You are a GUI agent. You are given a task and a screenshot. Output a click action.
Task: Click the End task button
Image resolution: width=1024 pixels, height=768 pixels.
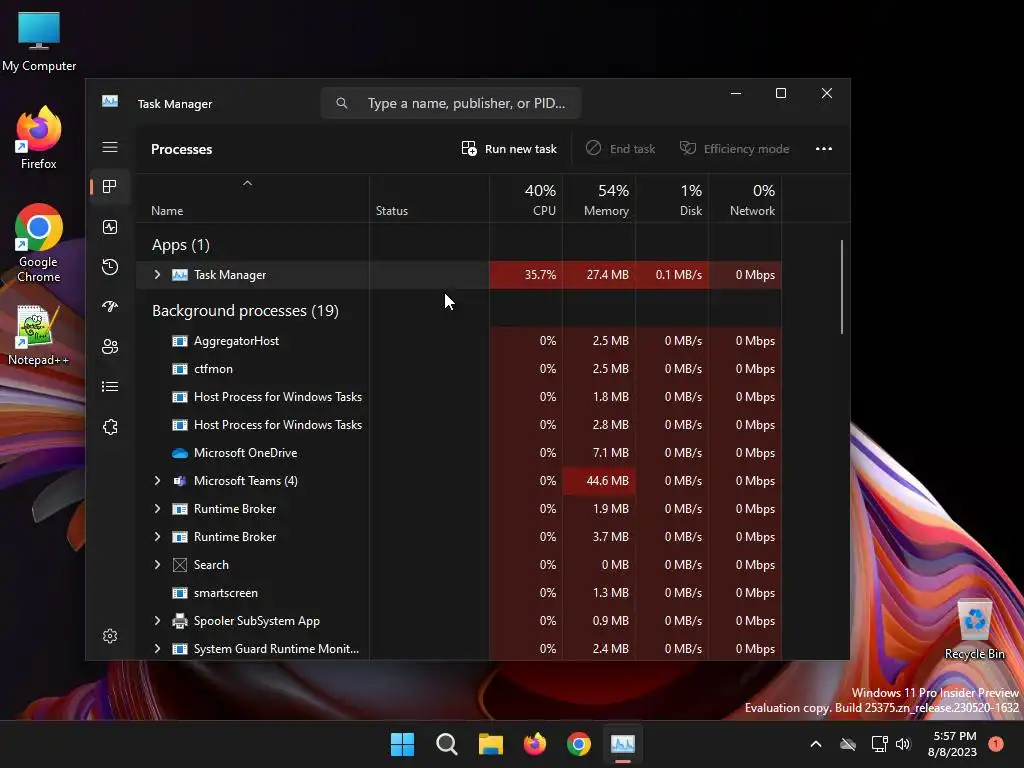(620, 149)
